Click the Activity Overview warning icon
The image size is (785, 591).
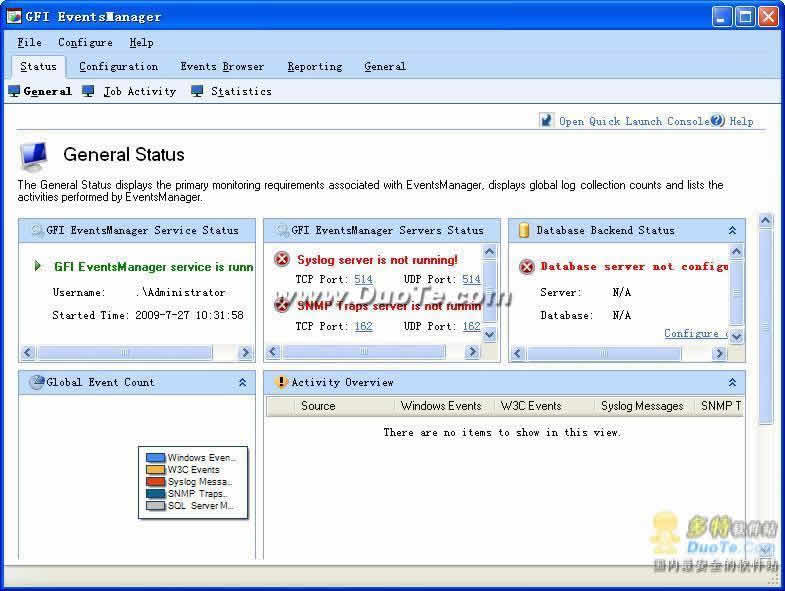pyautogui.click(x=281, y=382)
